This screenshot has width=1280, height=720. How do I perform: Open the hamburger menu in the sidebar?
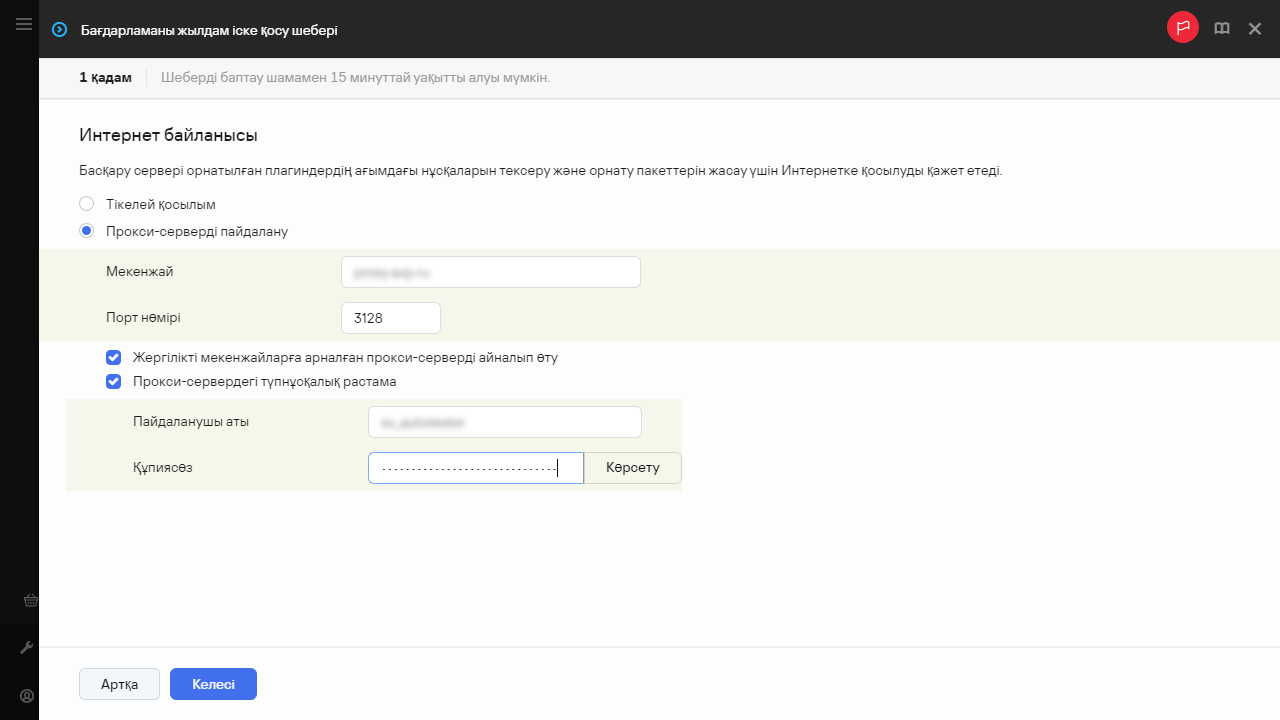(x=24, y=24)
